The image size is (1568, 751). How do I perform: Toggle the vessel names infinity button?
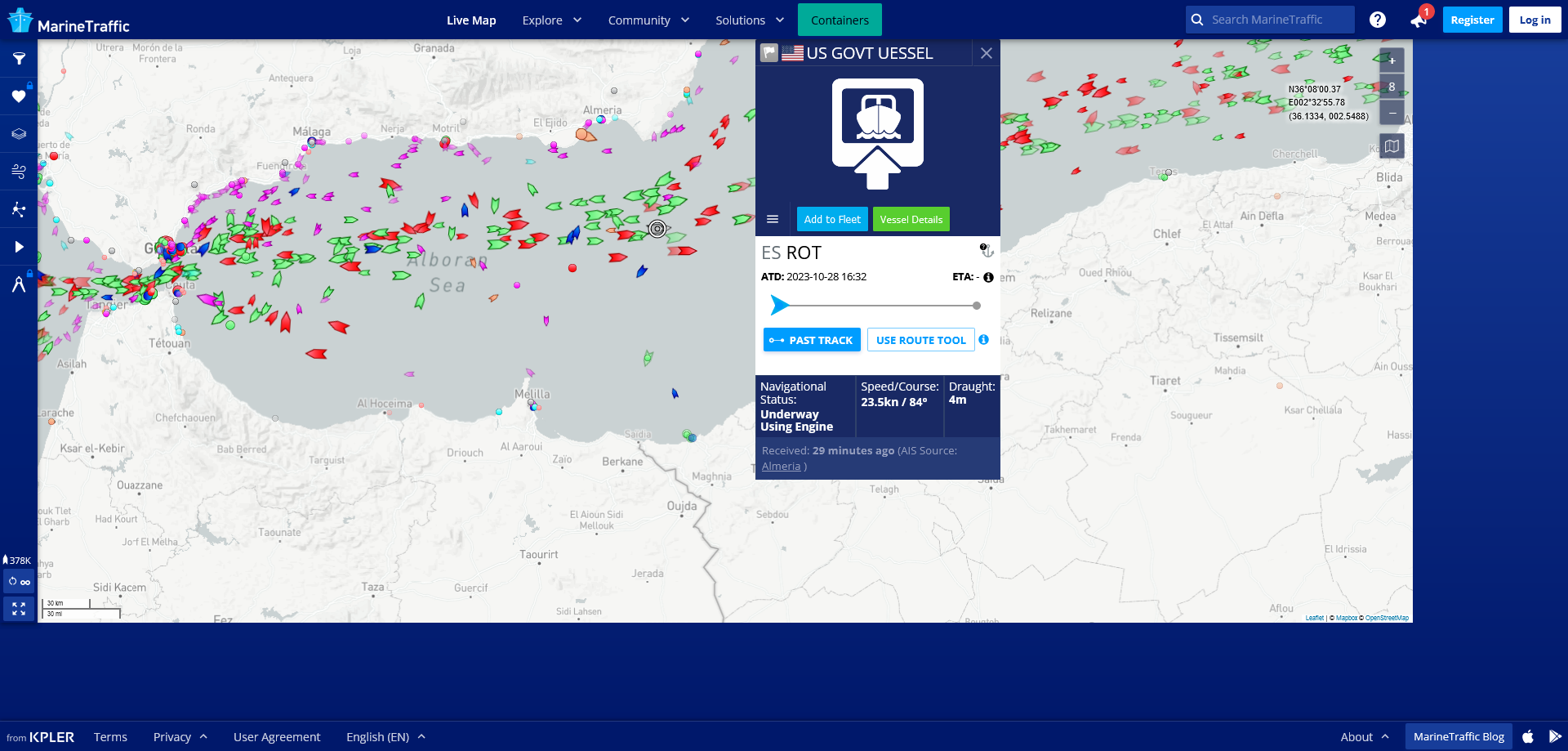pyautogui.click(x=19, y=582)
